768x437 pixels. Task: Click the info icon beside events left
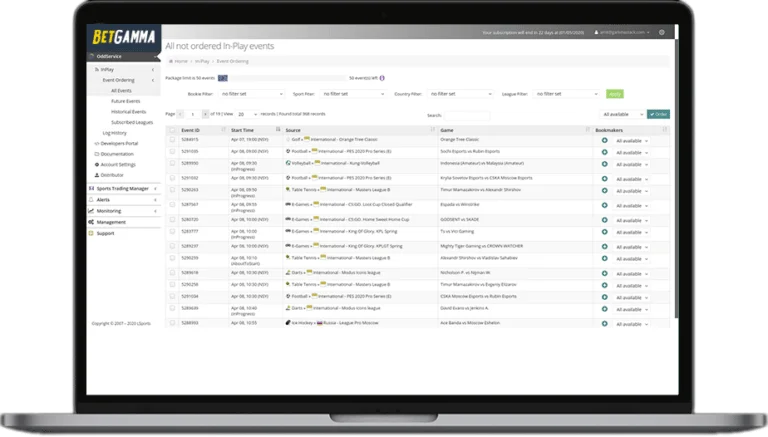click(x=382, y=78)
